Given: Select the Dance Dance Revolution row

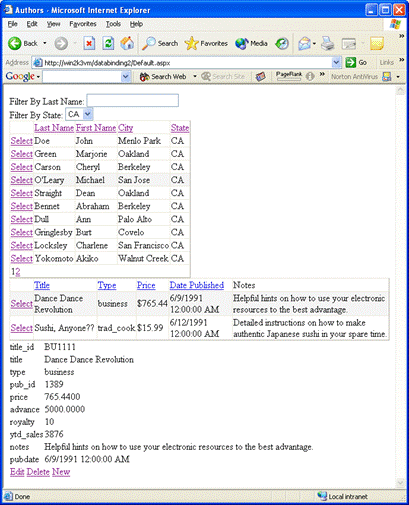Looking at the screenshot, I should (x=22, y=304).
